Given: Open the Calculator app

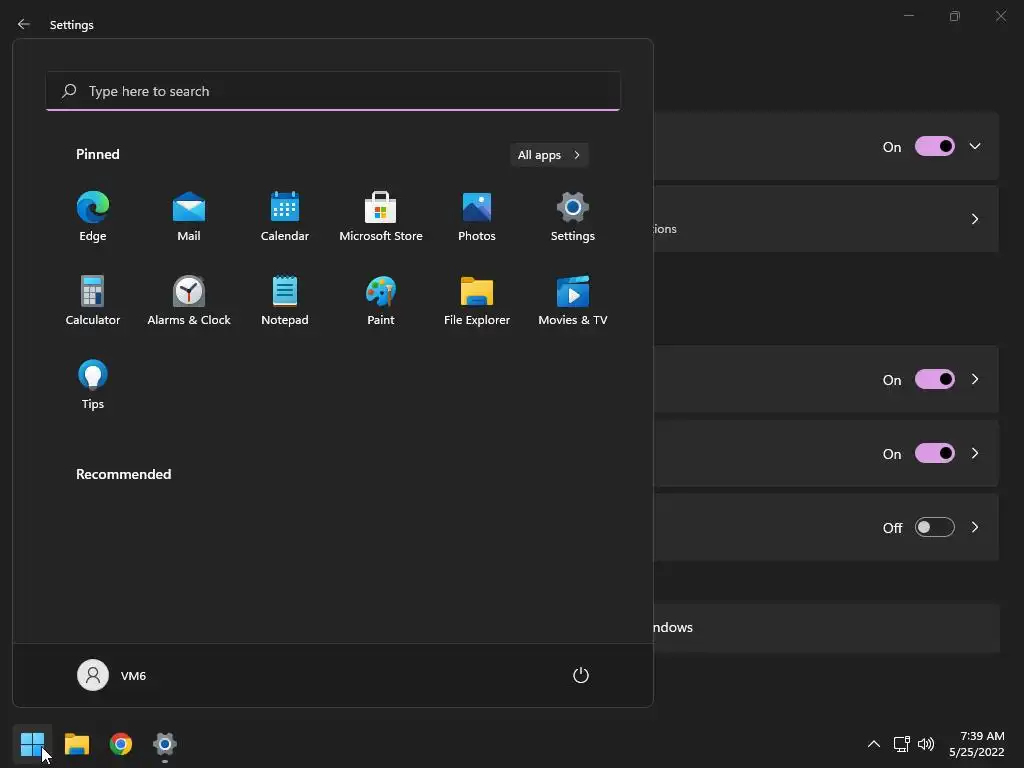Looking at the screenshot, I should click(x=93, y=300).
